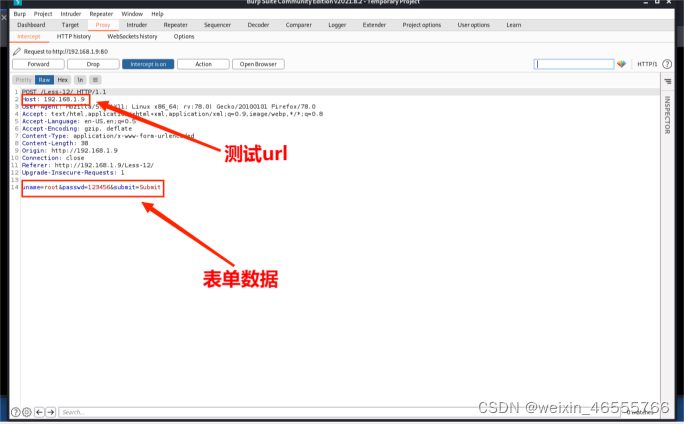The image size is (684, 424).
Task: Open the Project options tab
Action: tap(422, 25)
